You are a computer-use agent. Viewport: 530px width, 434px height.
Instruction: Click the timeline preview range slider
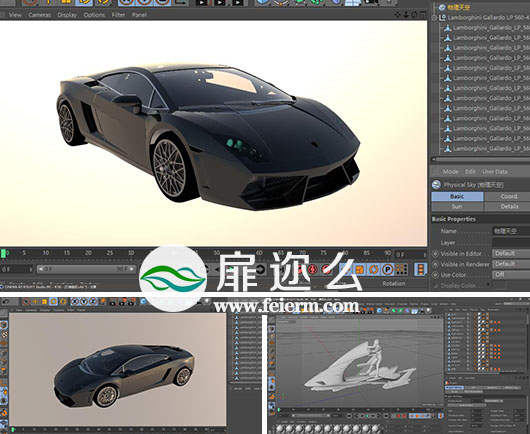(x=86, y=269)
